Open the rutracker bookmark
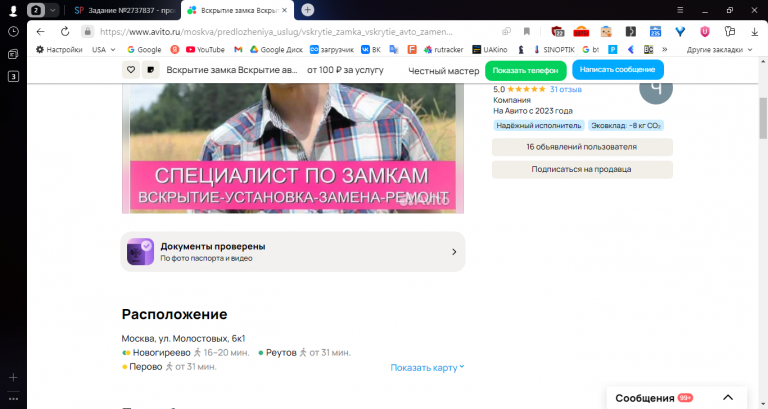This screenshot has width=768, height=409. click(x=443, y=49)
